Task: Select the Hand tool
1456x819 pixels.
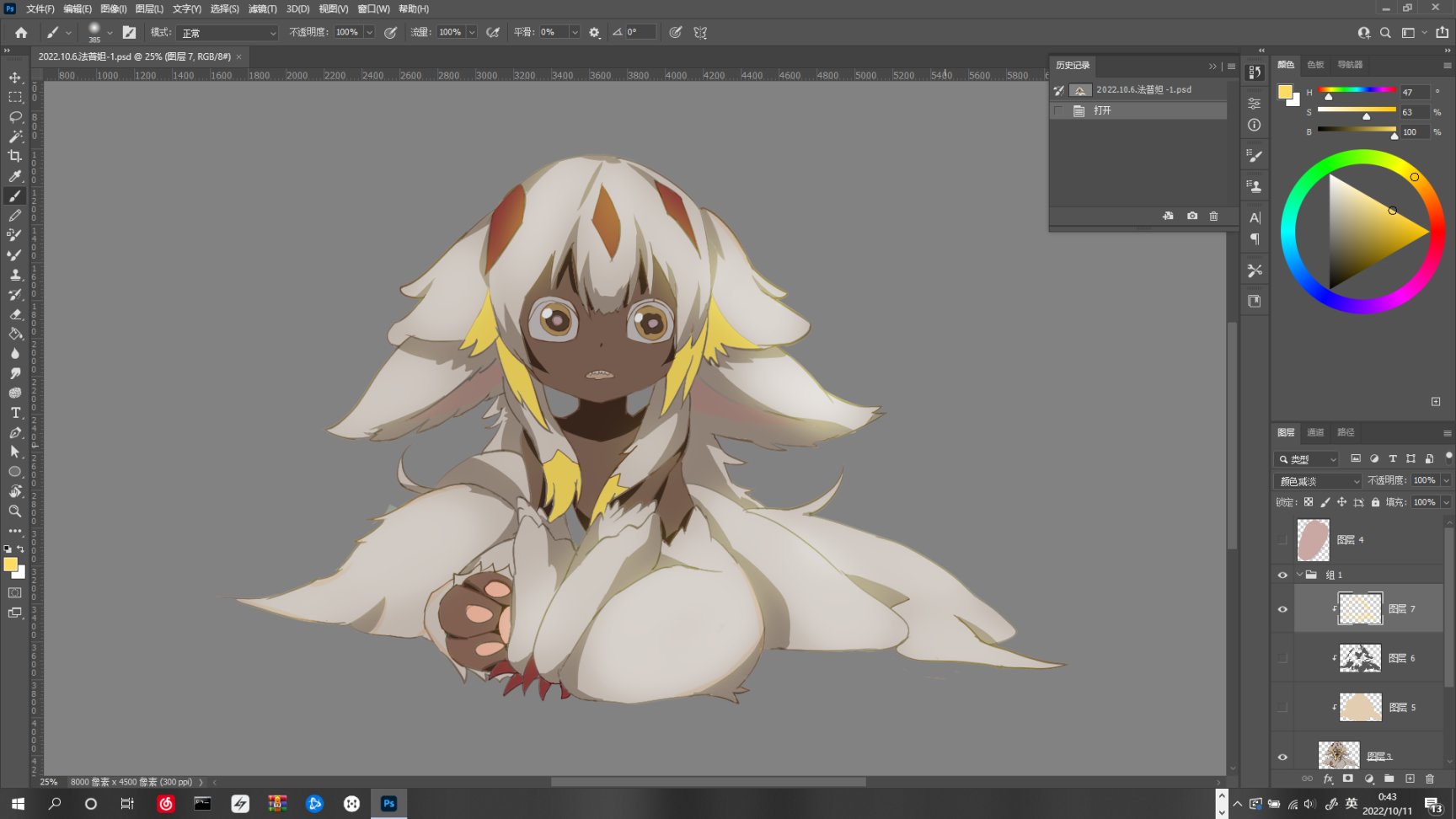Action: (15, 491)
